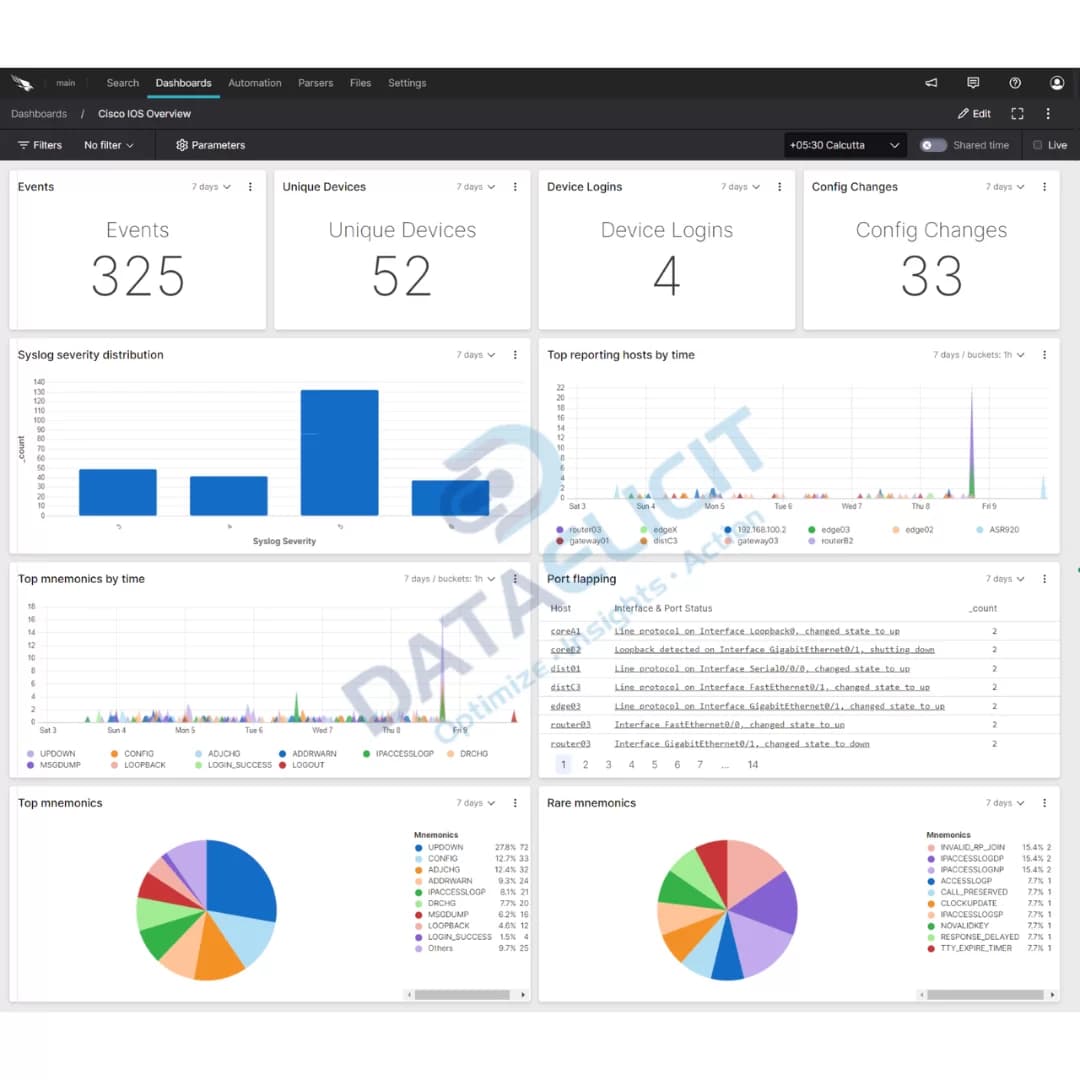The width and height of the screenshot is (1080, 1080).
Task: Enter fullscreen mode for the dashboard
Action: (x=1017, y=114)
